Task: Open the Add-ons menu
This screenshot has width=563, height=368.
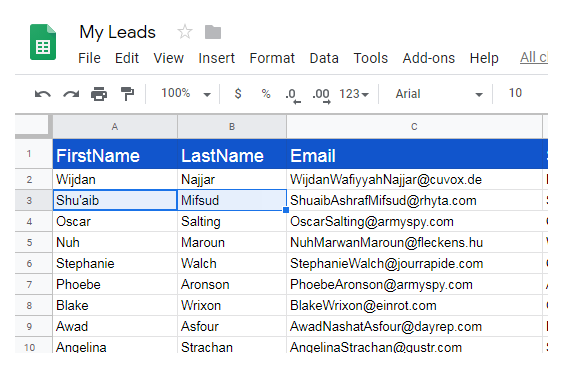Action: pyautogui.click(x=429, y=58)
